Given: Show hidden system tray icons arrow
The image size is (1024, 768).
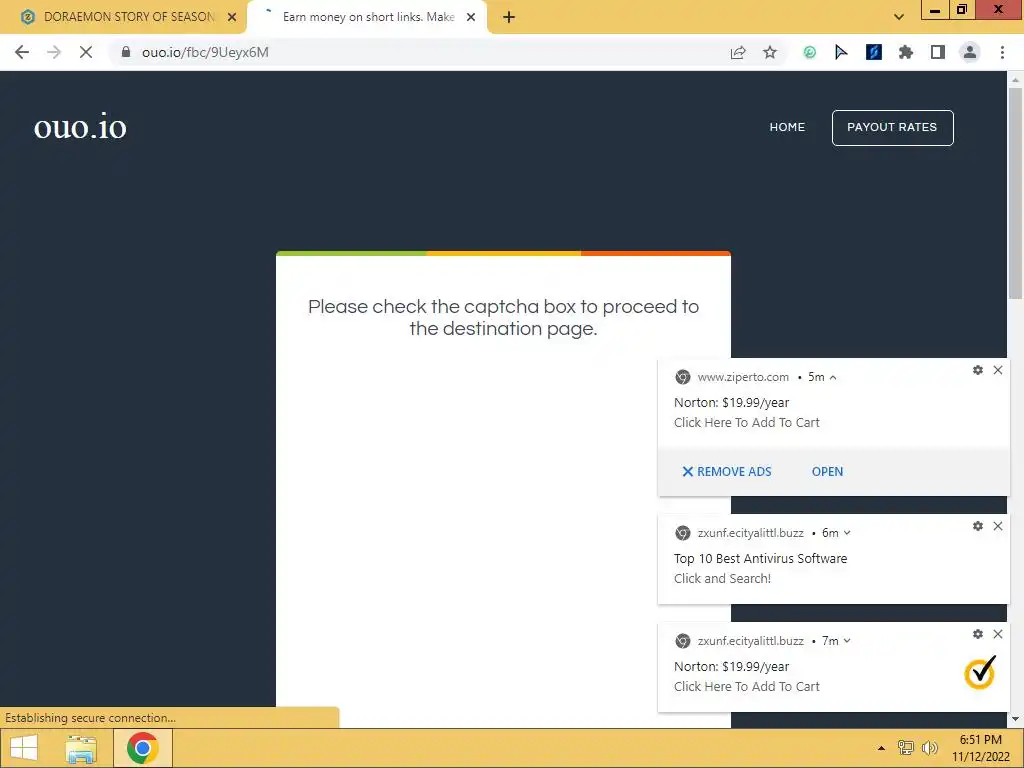Looking at the screenshot, I should [881, 748].
